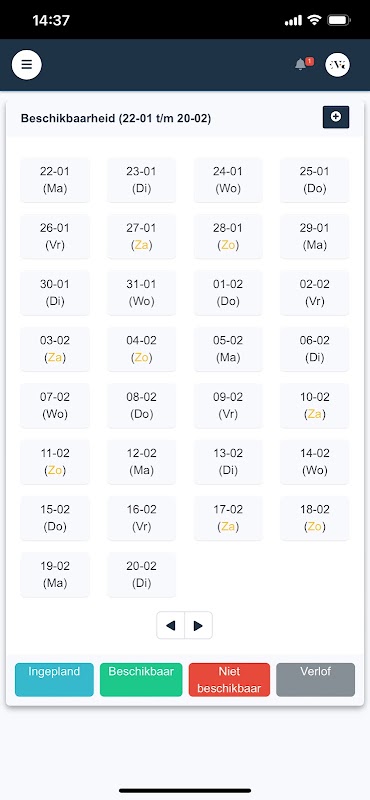The image size is (370, 800).
Task: Open day 27-01 (Za)
Action: tap(141, 236)
